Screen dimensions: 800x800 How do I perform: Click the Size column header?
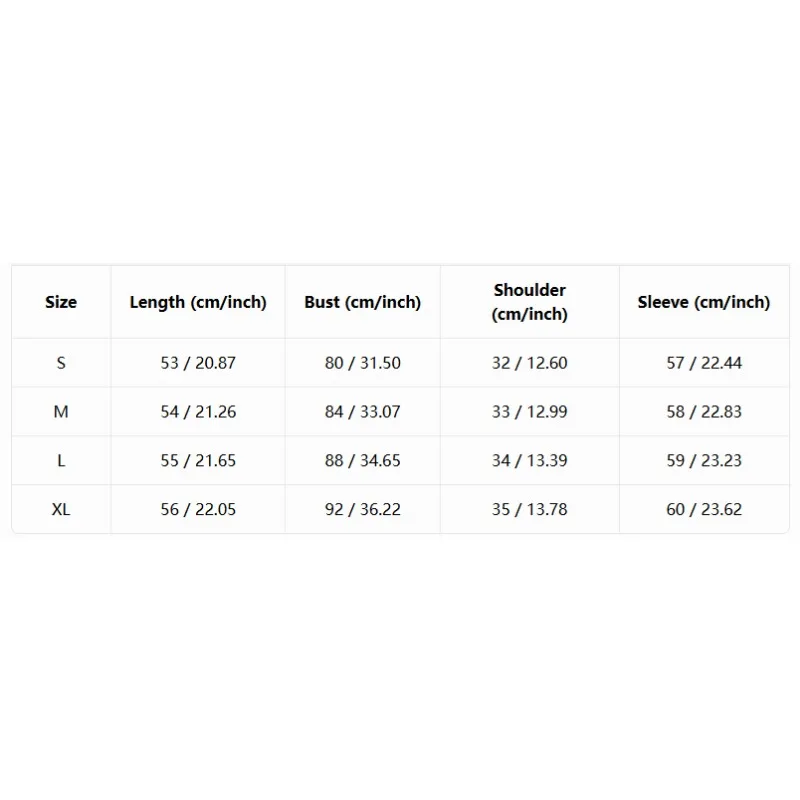(61, 302)
